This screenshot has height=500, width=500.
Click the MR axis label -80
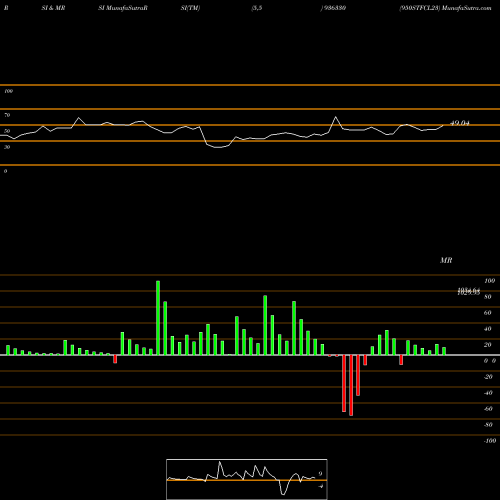[488, 425]
